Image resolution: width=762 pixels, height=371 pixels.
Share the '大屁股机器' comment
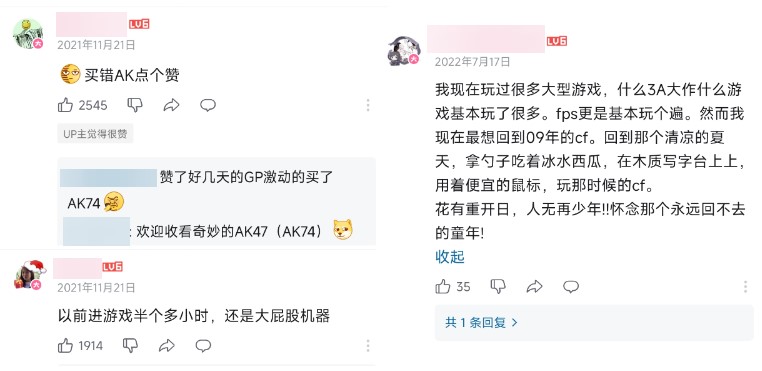coord(167,346)
